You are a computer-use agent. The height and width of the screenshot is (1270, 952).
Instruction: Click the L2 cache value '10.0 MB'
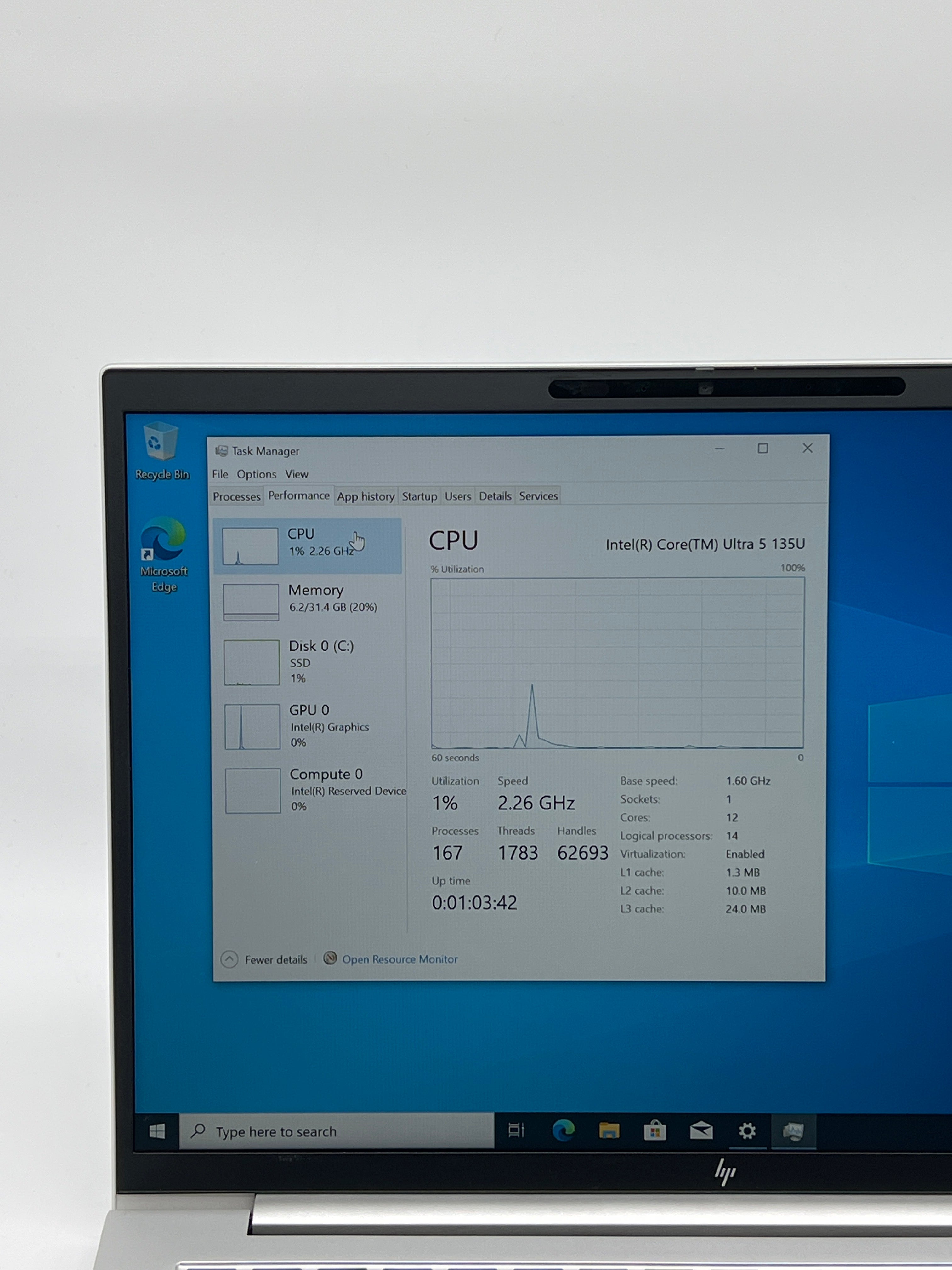(745, 890)
